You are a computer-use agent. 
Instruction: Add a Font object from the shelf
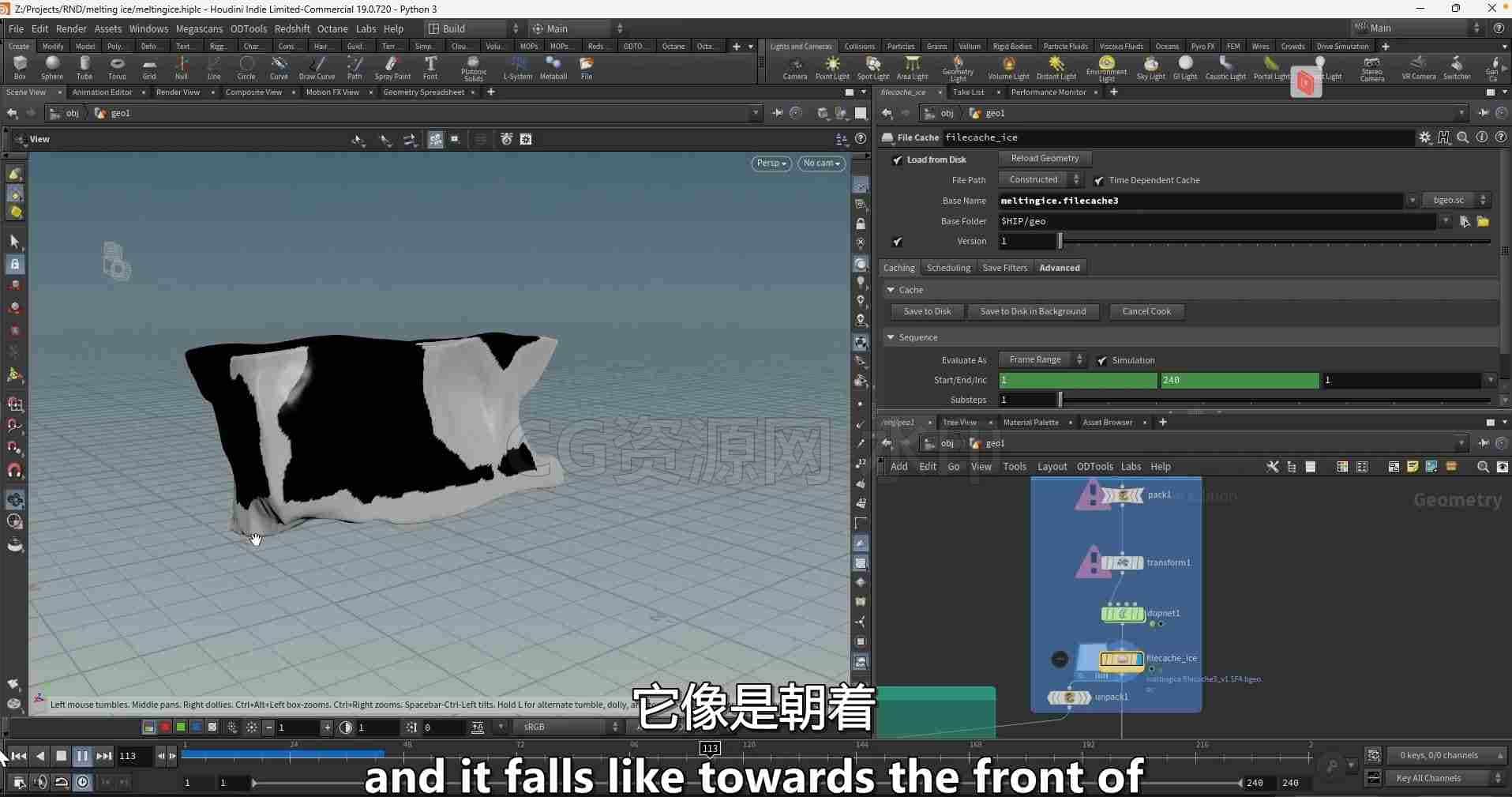coord(430,68)
